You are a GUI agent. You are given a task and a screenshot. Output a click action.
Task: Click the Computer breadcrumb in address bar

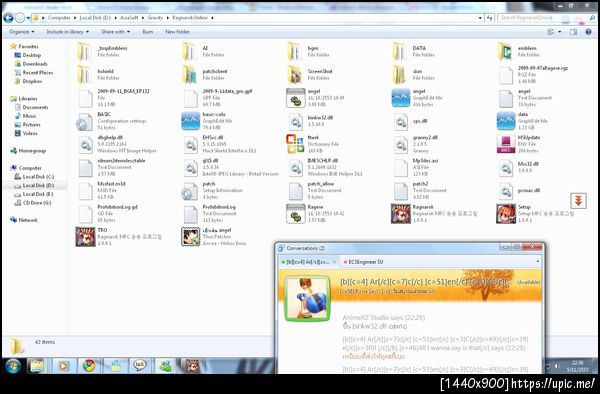(59, 18)
